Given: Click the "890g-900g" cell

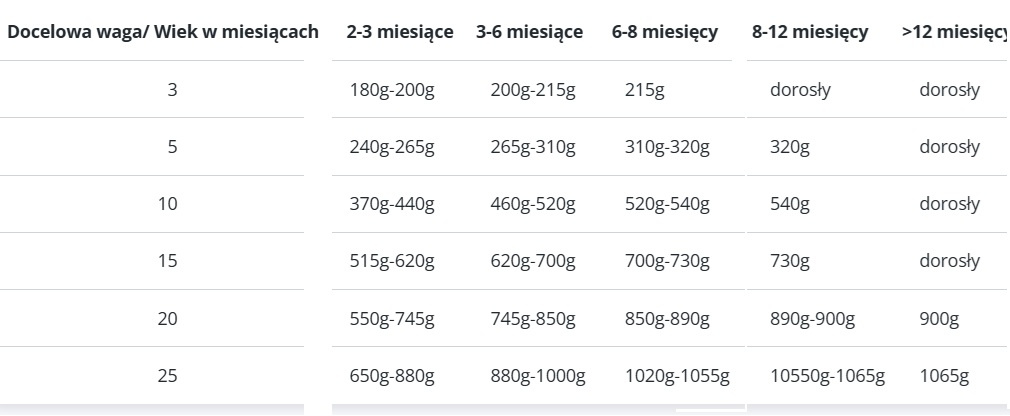Looking at the screenshot, I should 813,319.
